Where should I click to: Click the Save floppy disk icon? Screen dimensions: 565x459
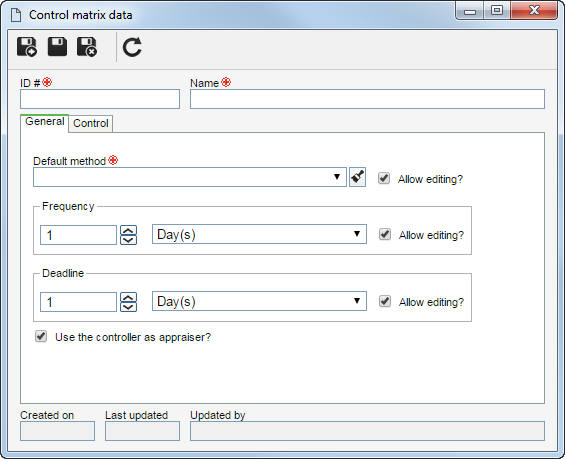point(57,46)
